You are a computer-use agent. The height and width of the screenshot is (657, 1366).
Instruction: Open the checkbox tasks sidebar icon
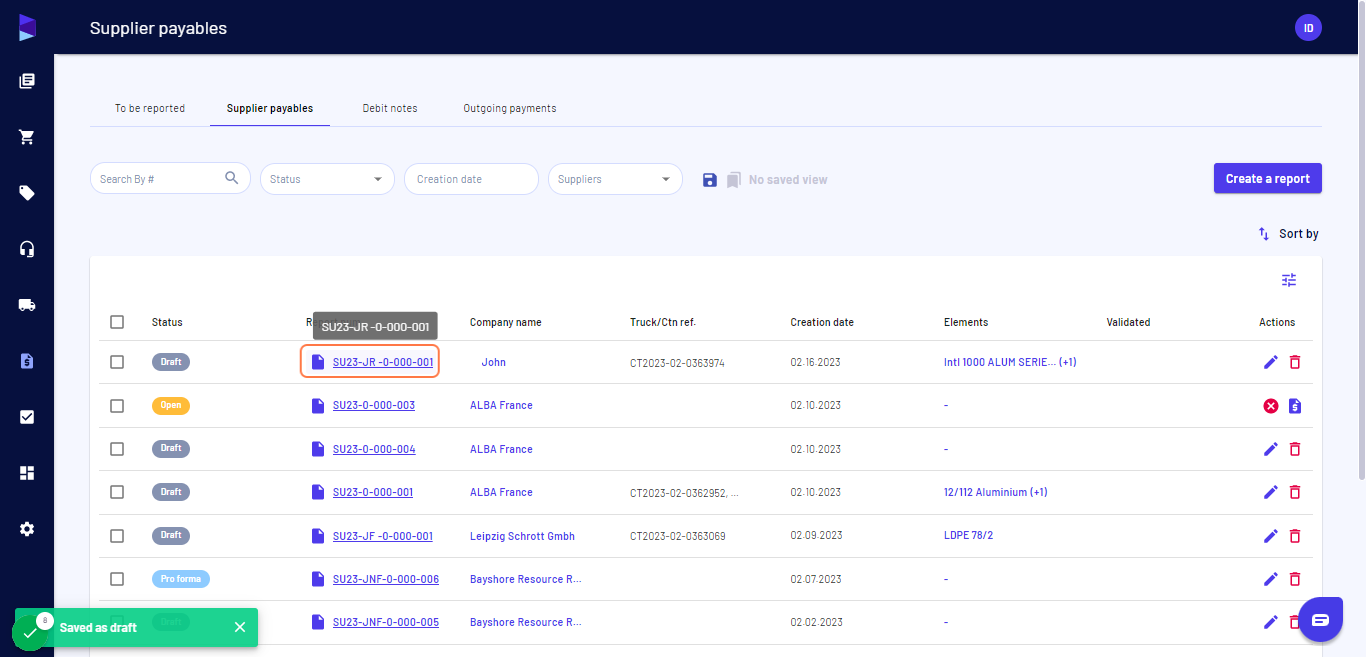tap(27, 417)
